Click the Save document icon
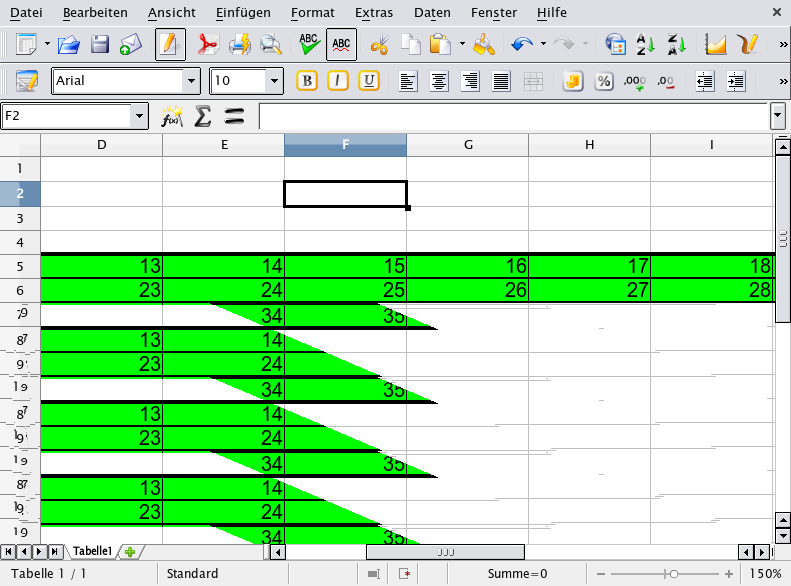 100,44
